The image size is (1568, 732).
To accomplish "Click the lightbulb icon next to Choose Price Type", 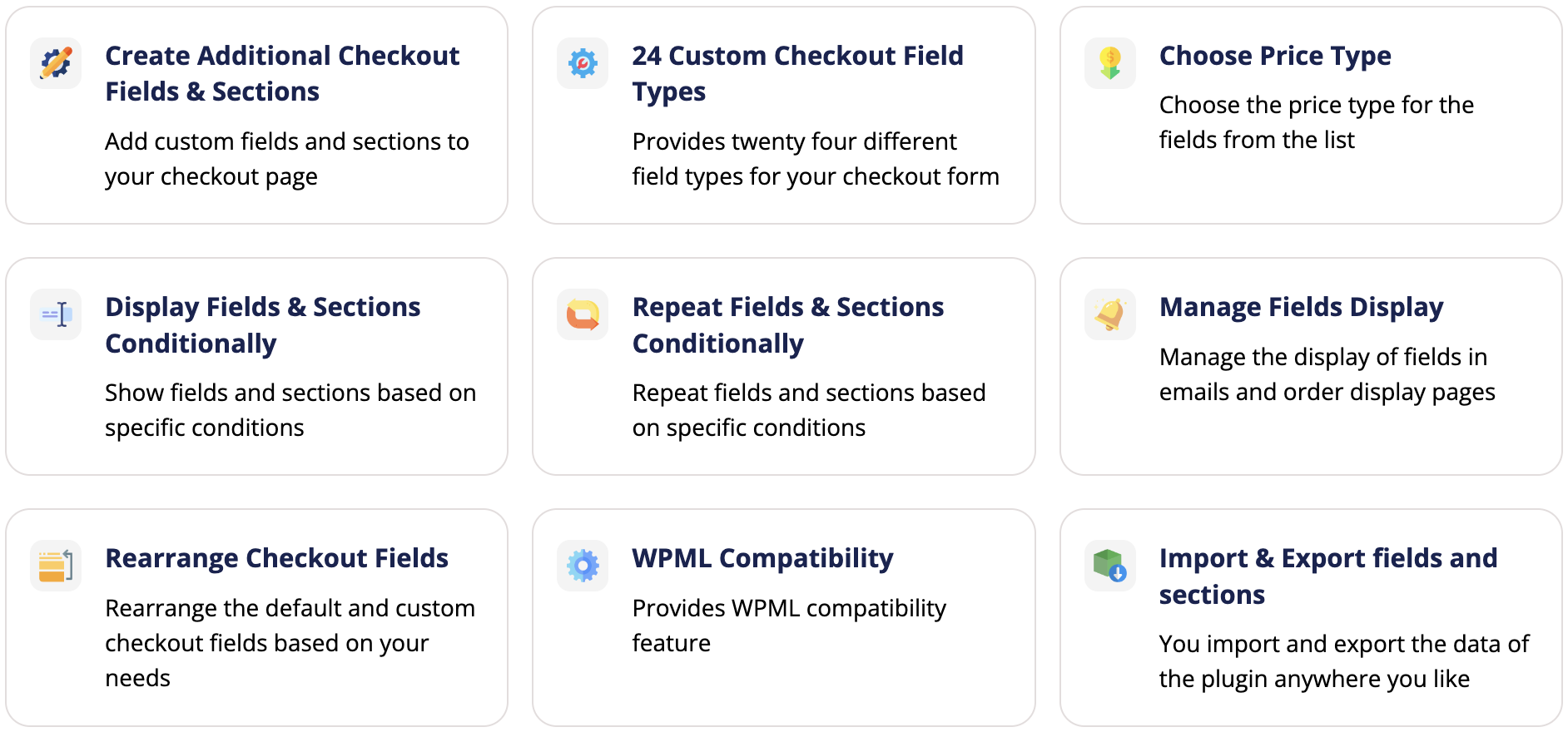I will point(1110,63).
